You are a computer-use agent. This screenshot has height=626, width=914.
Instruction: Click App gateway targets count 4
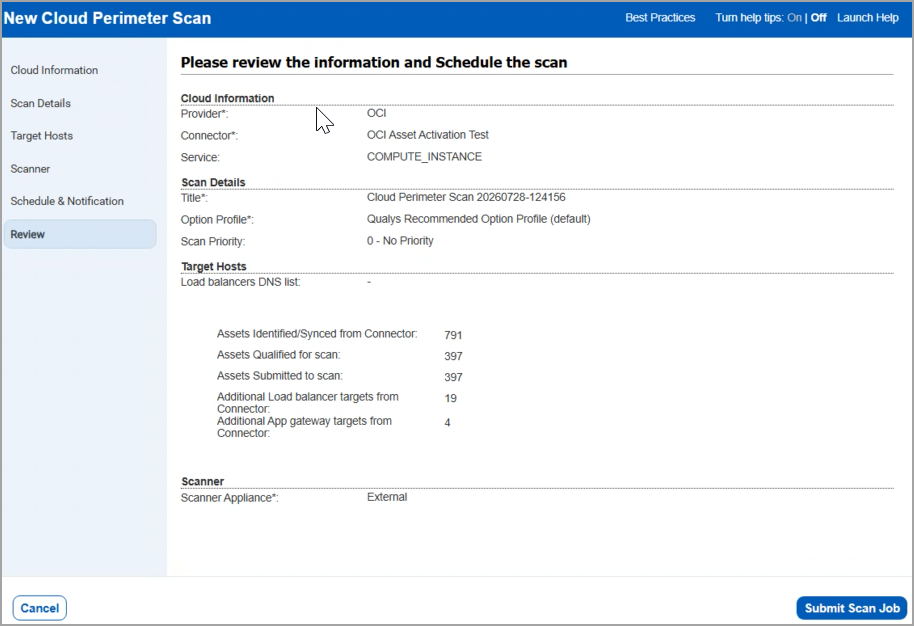(x=447, y=423)
